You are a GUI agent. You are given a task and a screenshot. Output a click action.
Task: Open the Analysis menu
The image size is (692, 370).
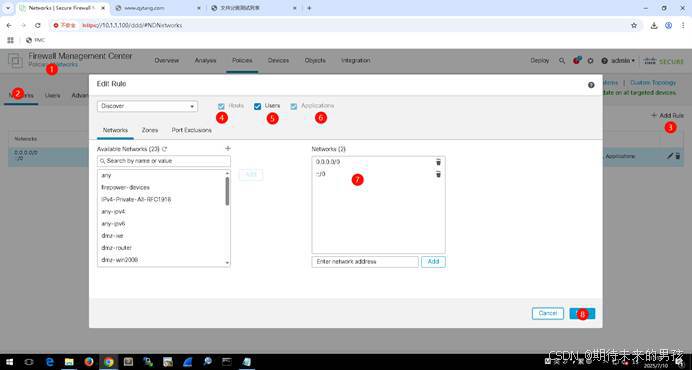[x=205, y=60]
